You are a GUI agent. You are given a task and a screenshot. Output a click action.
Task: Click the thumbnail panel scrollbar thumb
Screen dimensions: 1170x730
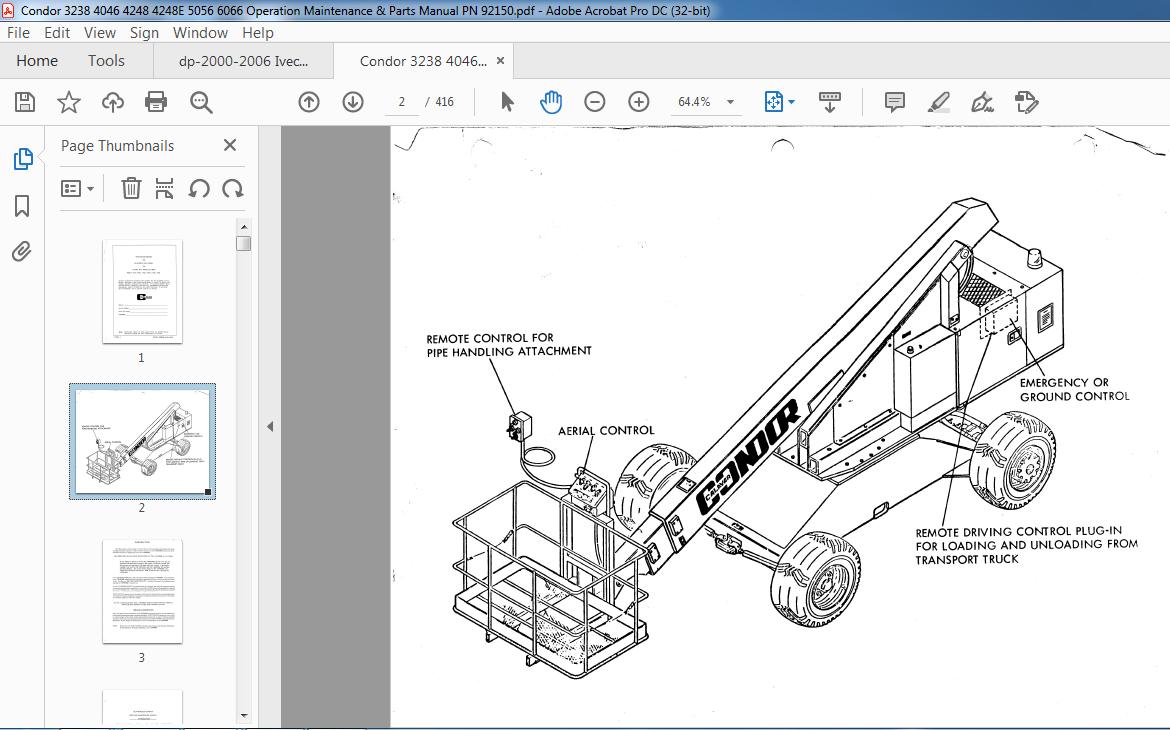pyautogui.click(x=243, y=243)
